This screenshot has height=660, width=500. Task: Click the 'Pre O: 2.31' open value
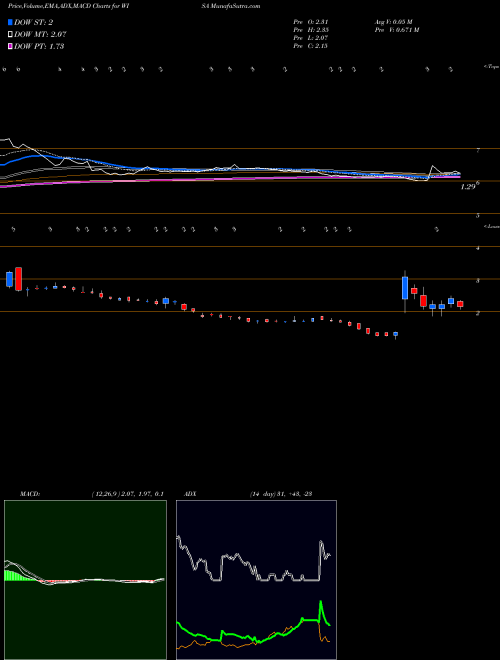coord(311,22)
